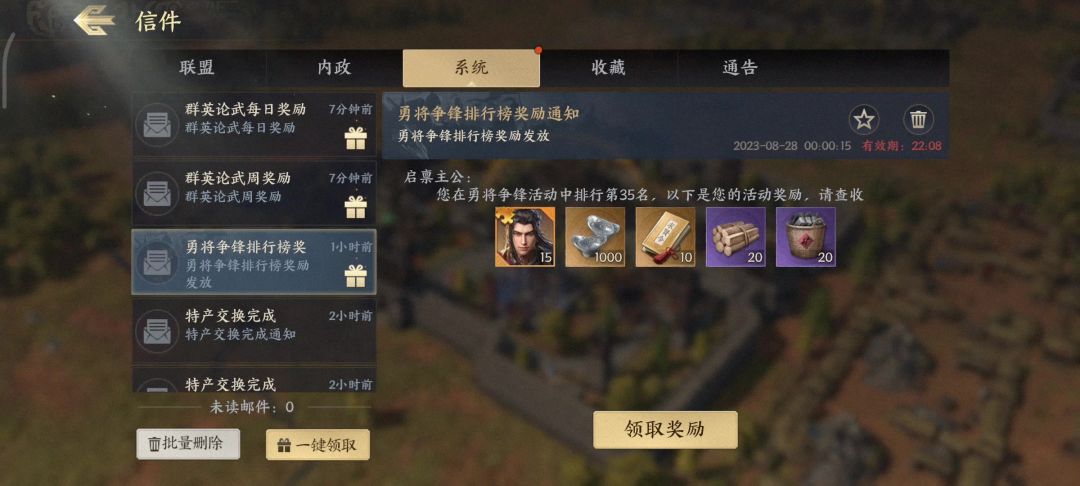This screenshot has height=486, width=1080.
Task: Click the golden back arrow icon
Action: (94, 20)
